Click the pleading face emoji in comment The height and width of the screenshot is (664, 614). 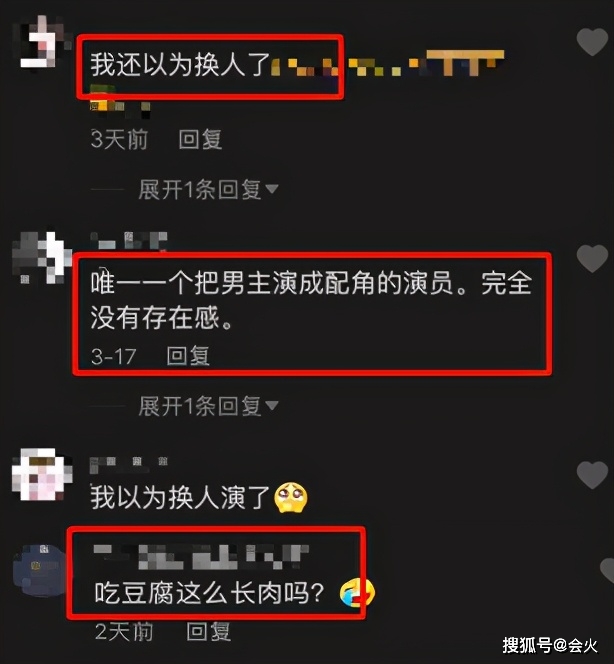click(291, 497)
